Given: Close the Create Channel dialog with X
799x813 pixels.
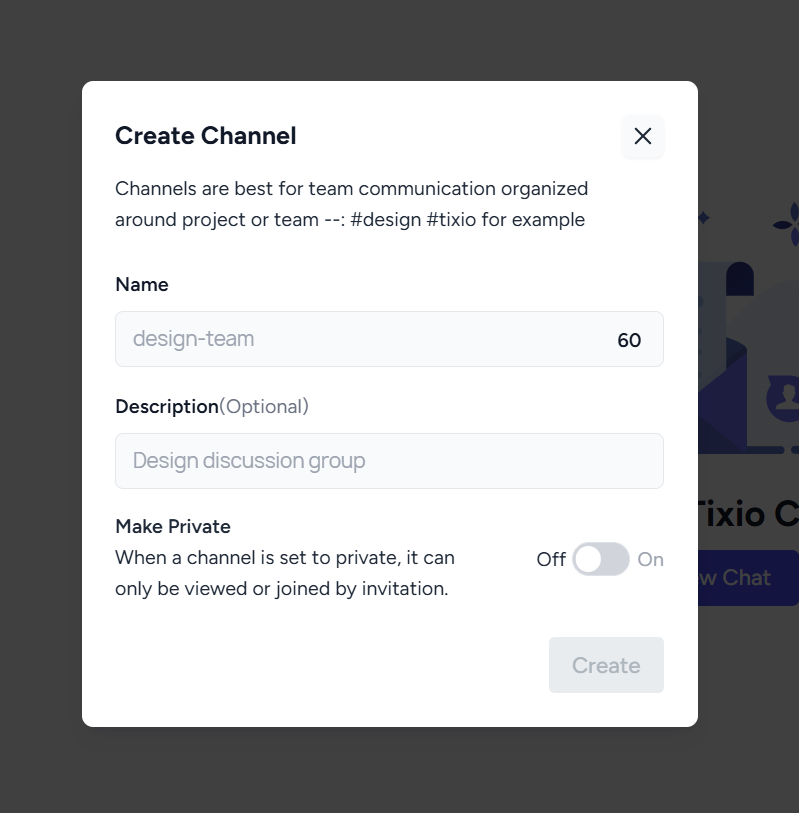Looking at the screenshot, I should click(642, 136).
